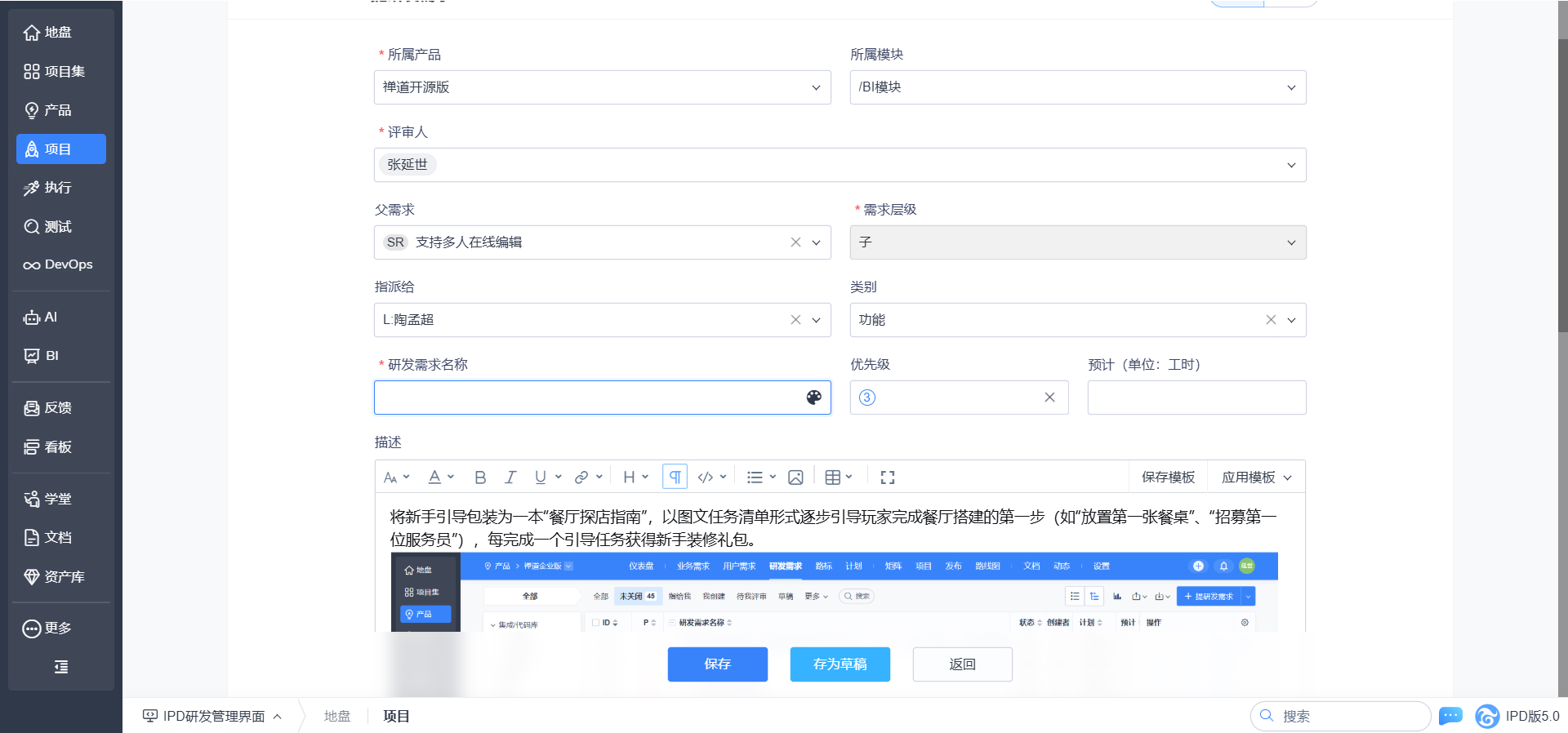Toggle the paragraph format button

click(x=675, y=477)
